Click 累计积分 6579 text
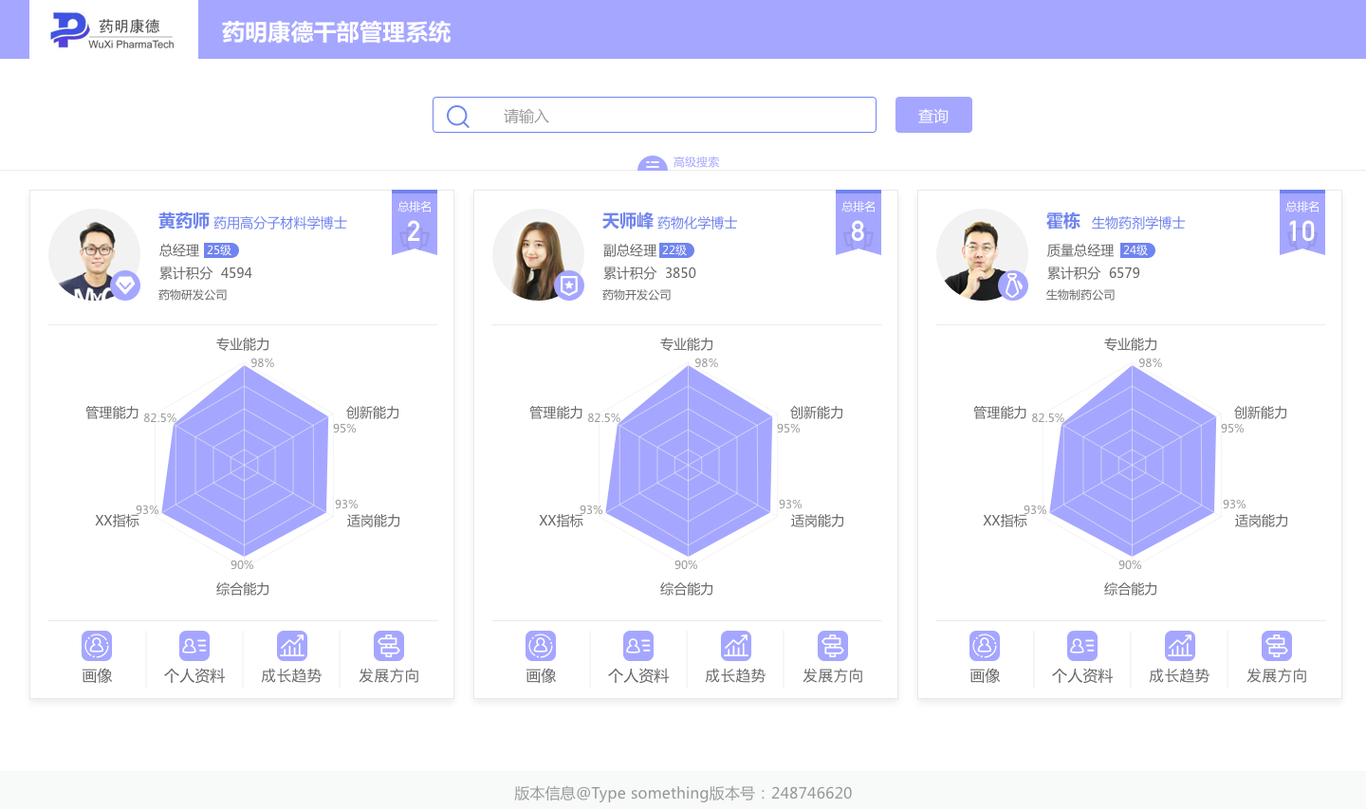 pyautogui.click(x=1093, y=273)
